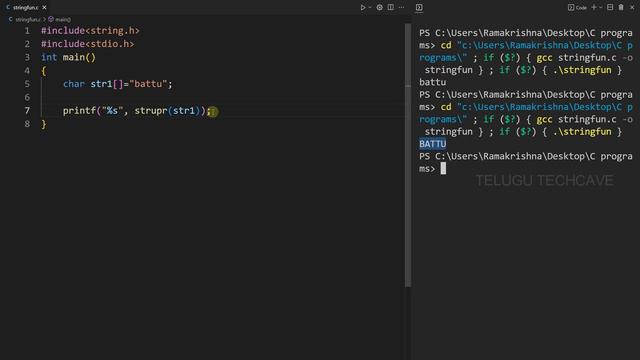Focus the terminal prompt cursor
Image resolution: width=640 pixels, height=360 pixels.
tap(443, 168)
